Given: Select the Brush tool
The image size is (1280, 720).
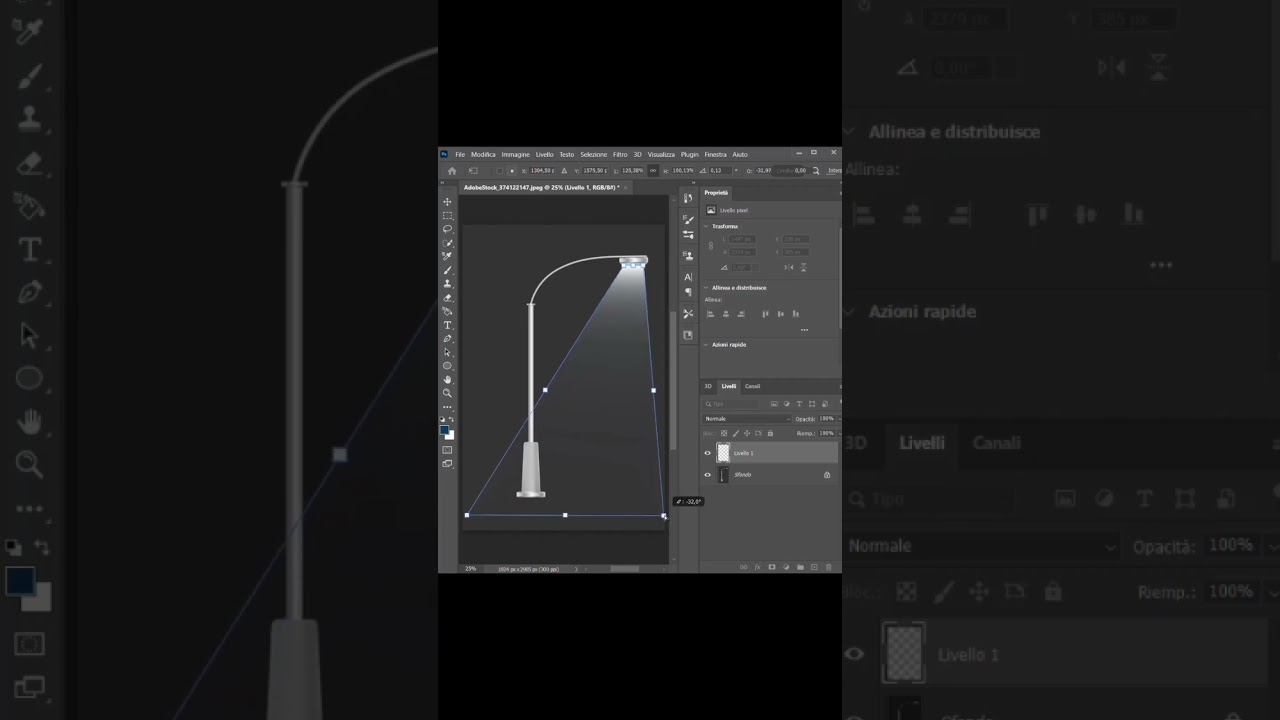Looking at the screenshot, I should 447,270.
